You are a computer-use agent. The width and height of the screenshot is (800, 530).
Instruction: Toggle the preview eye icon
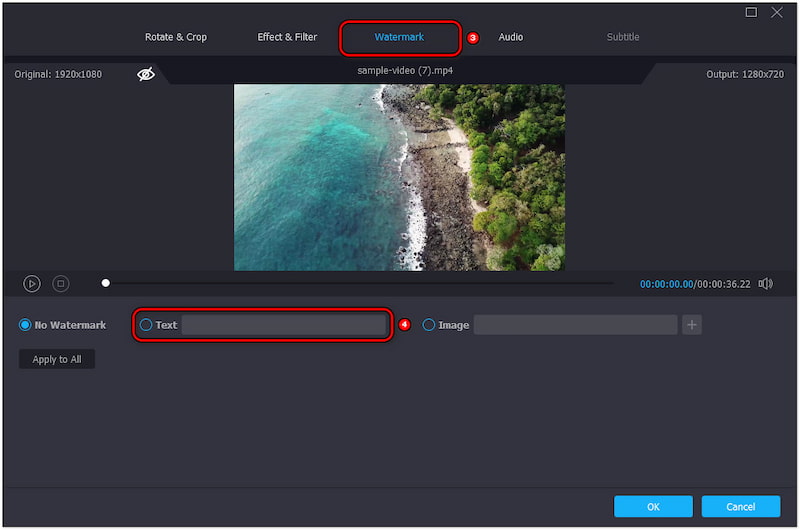pos(146,74)
